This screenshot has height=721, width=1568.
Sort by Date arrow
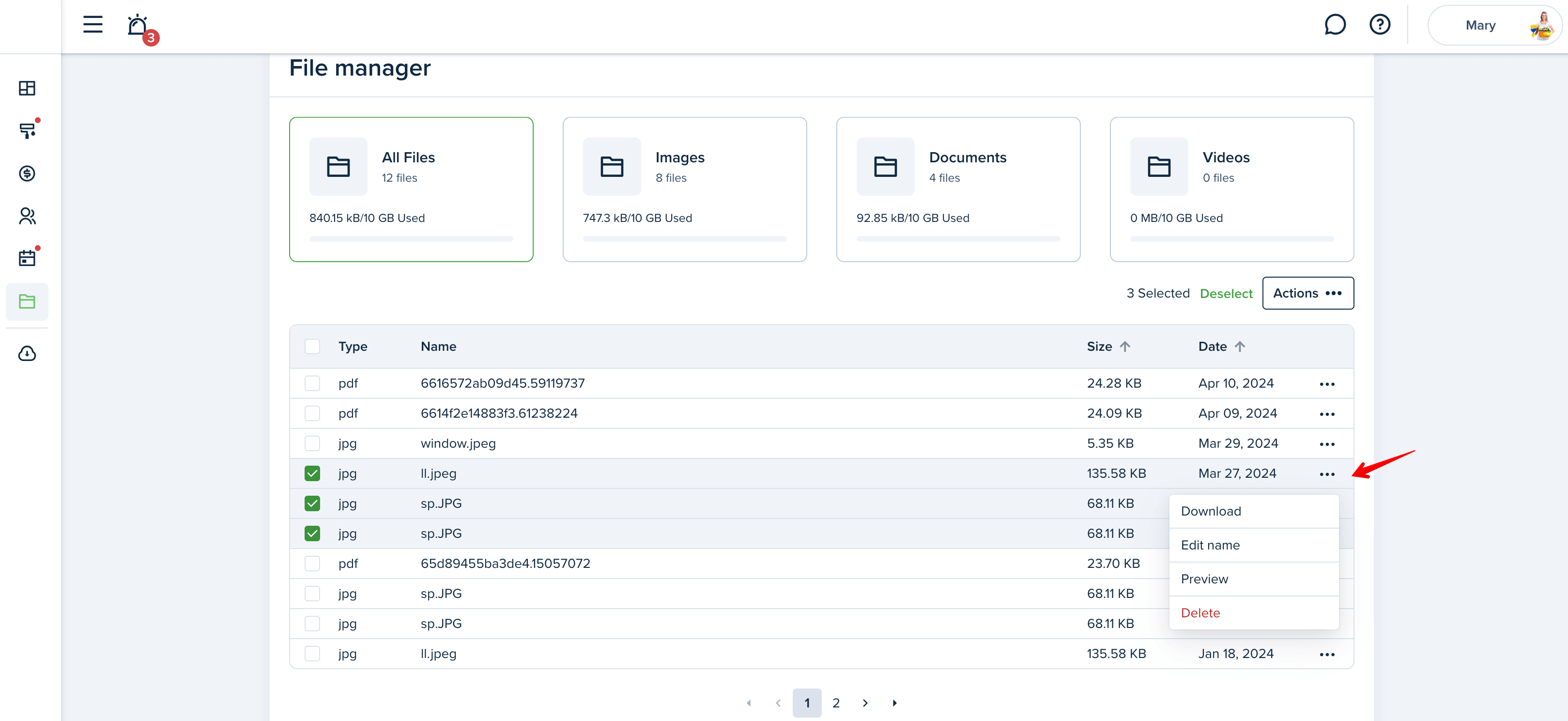click(1240, 346)
